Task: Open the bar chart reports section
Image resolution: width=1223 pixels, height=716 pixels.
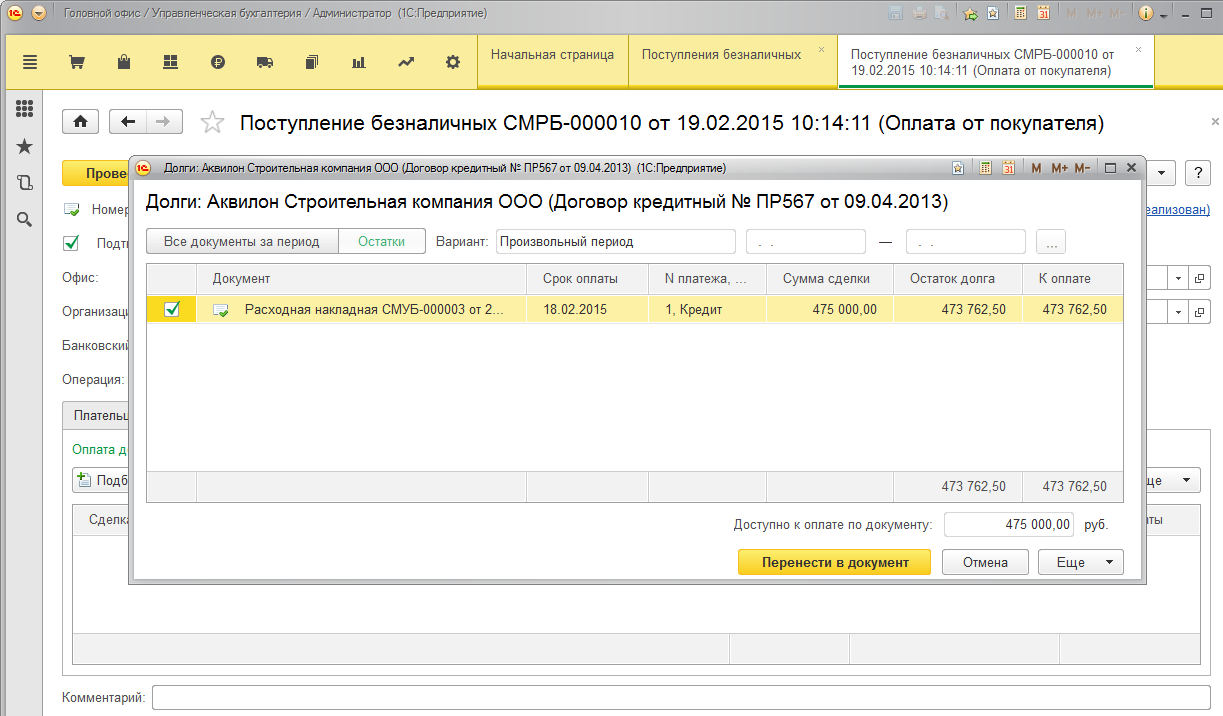Action: pos(359,62)
